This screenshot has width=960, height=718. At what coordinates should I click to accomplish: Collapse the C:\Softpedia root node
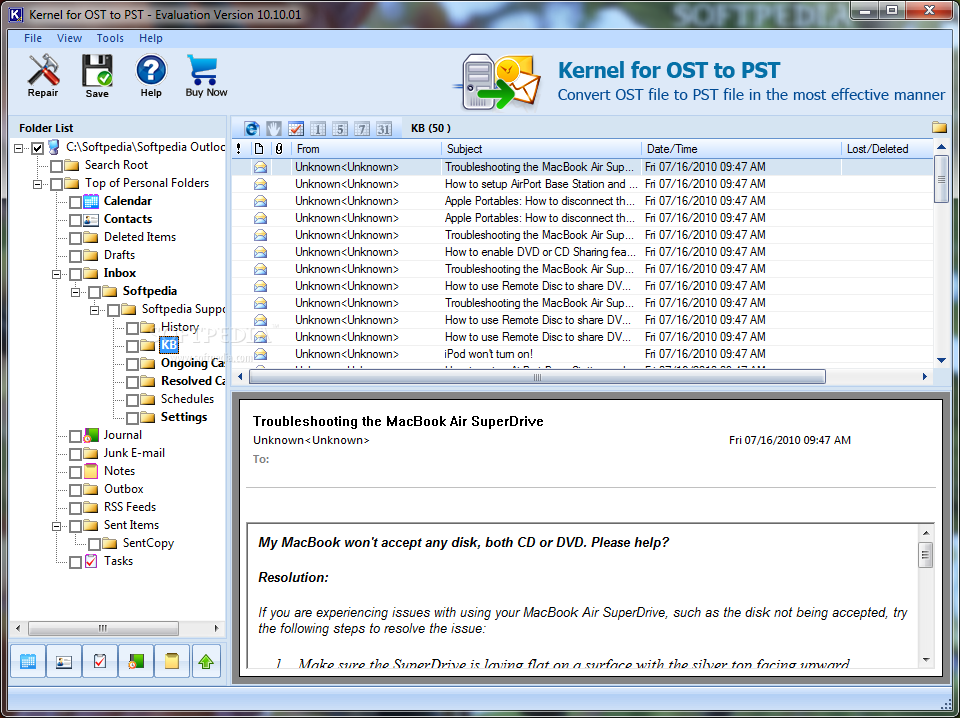(19, 148)
